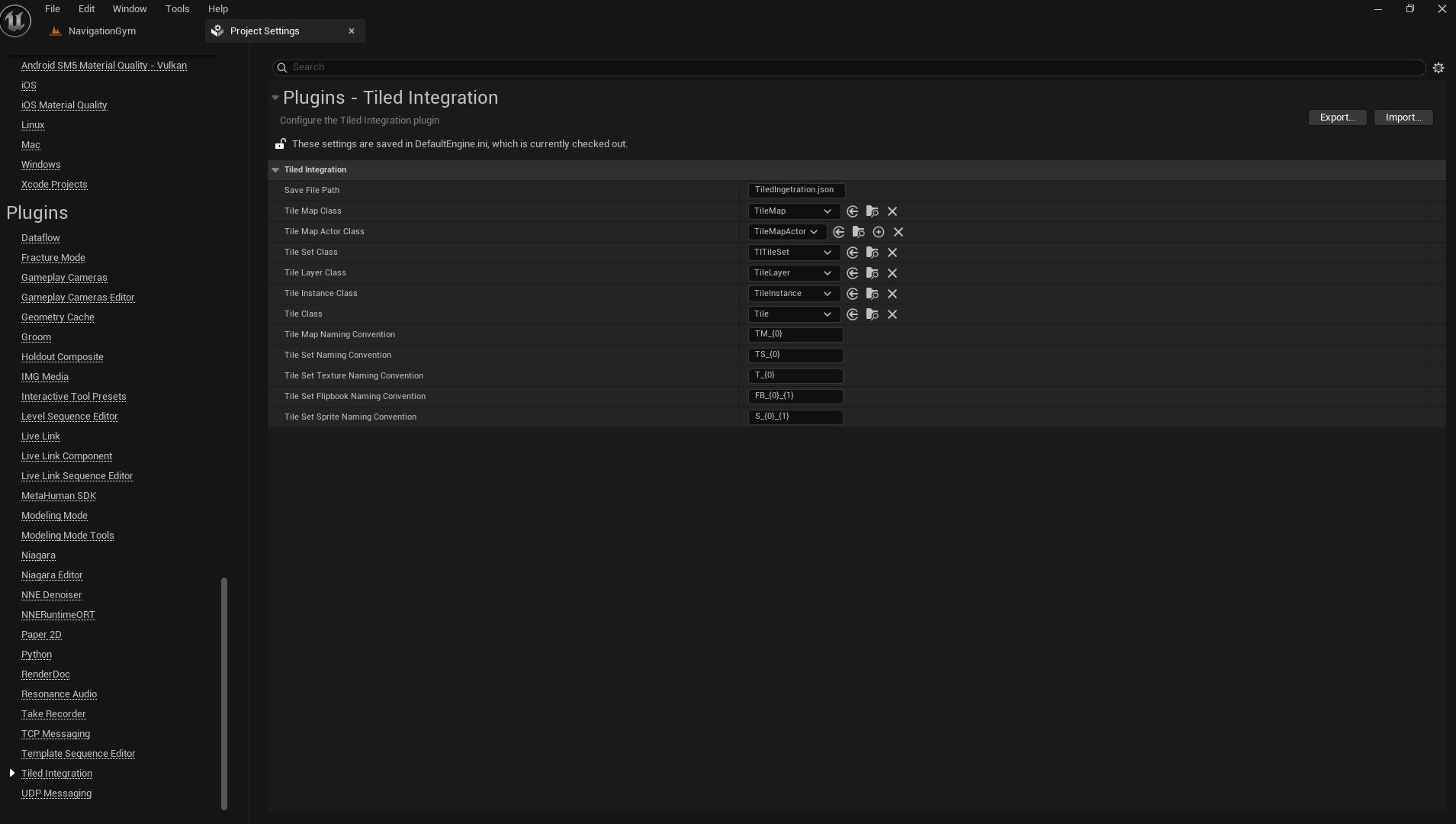Screen dimensions: 1456x824
Task: Select Tiled Integration in sidebar
Action: [56, 774]
